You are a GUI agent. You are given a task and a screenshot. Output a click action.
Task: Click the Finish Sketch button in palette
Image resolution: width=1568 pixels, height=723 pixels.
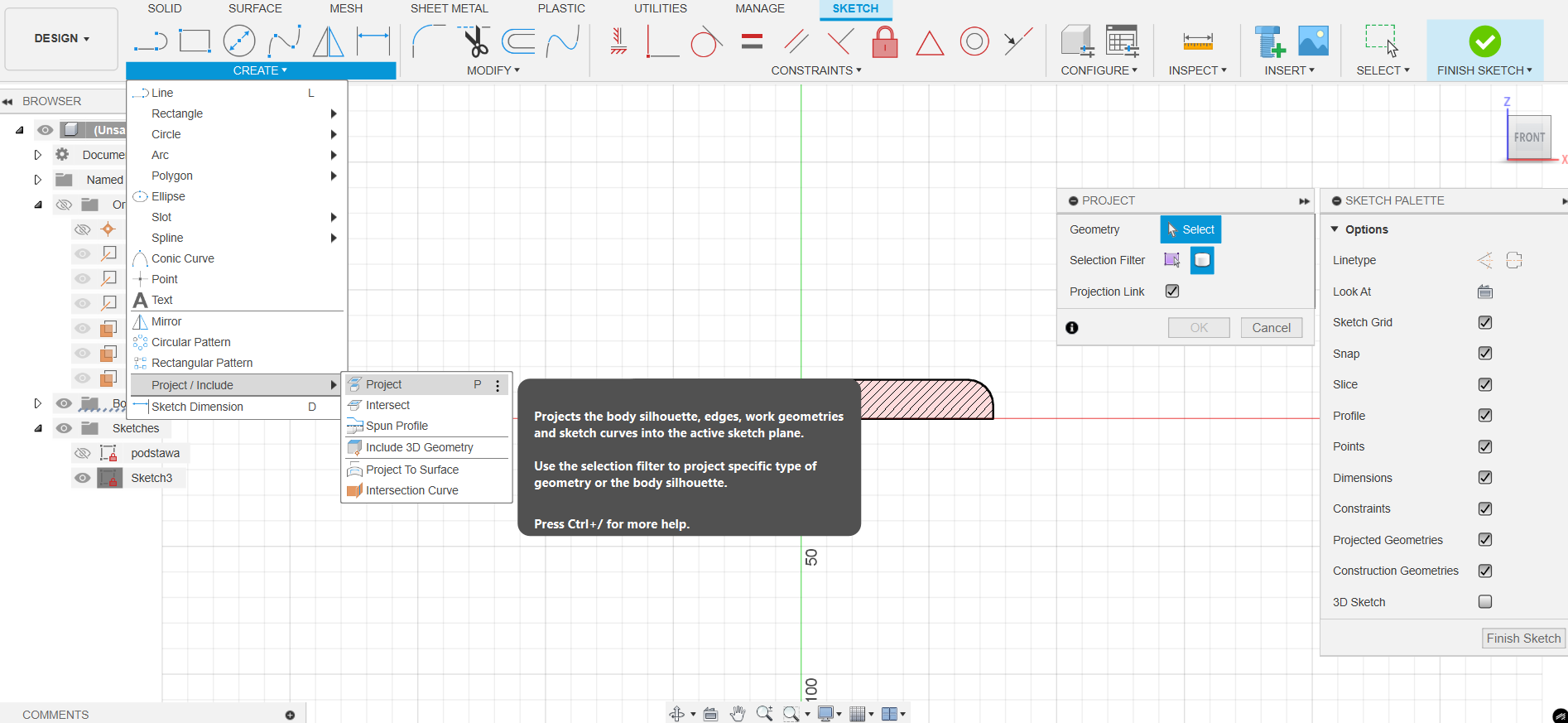point(1522,639)
